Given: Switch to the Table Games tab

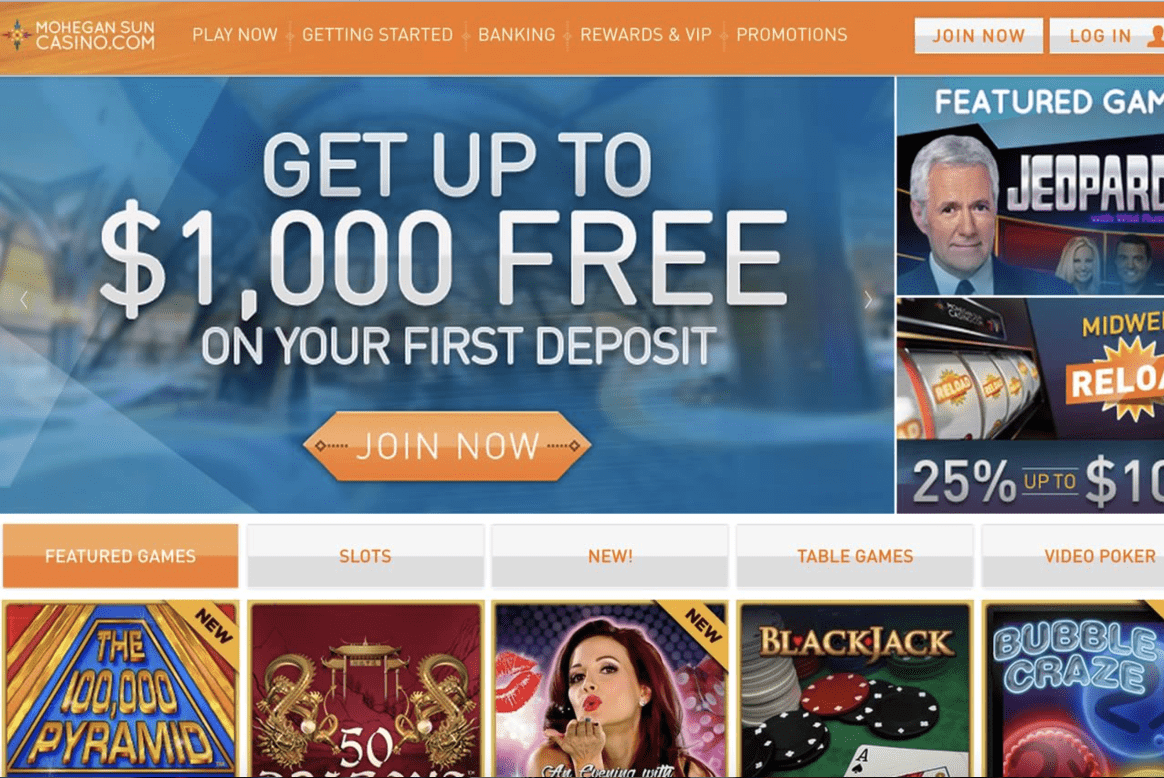Looking at the screenshot, I should [x=854, y=556].
